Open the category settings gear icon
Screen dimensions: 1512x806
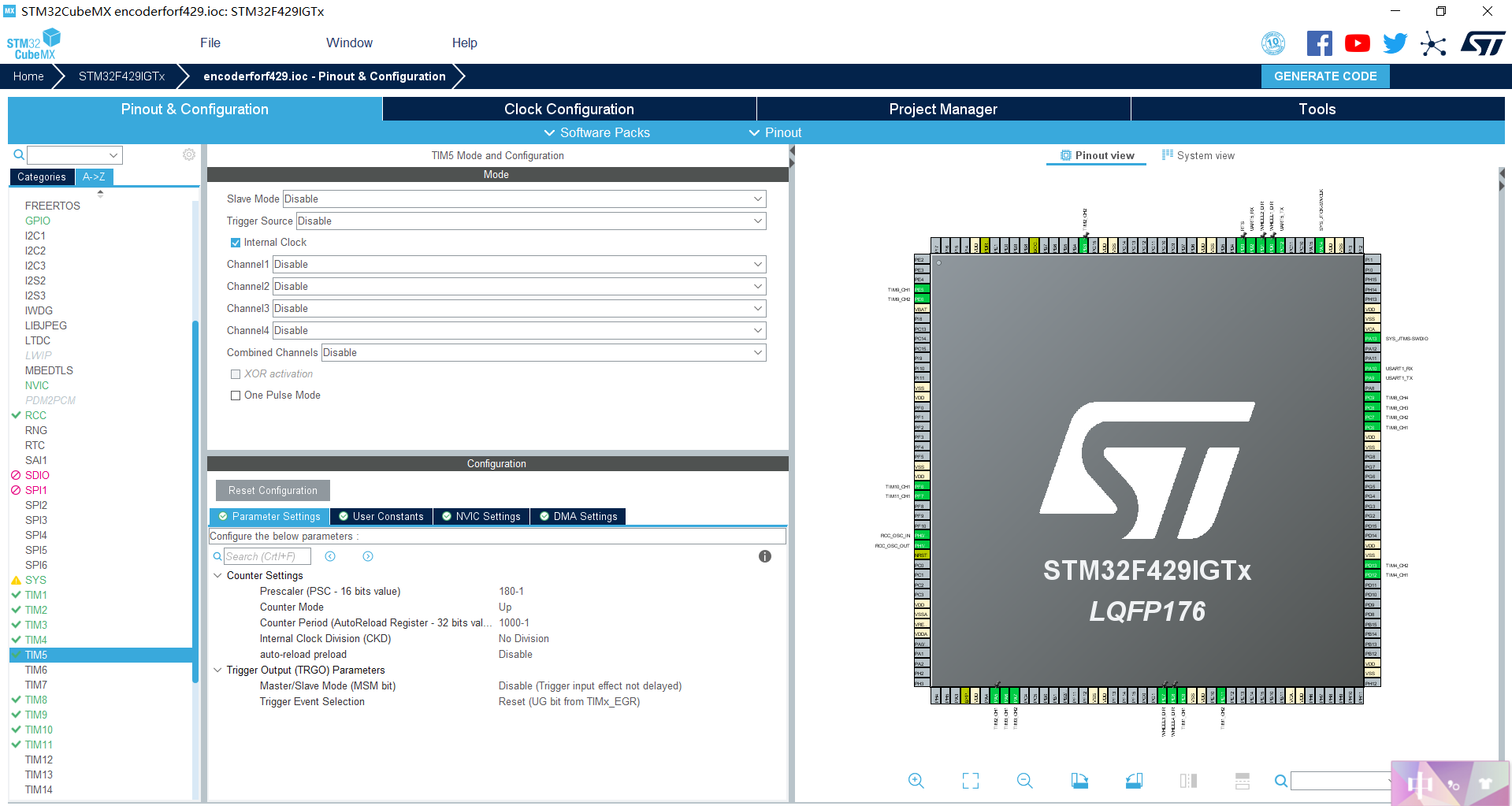click(x=189, y=154)
